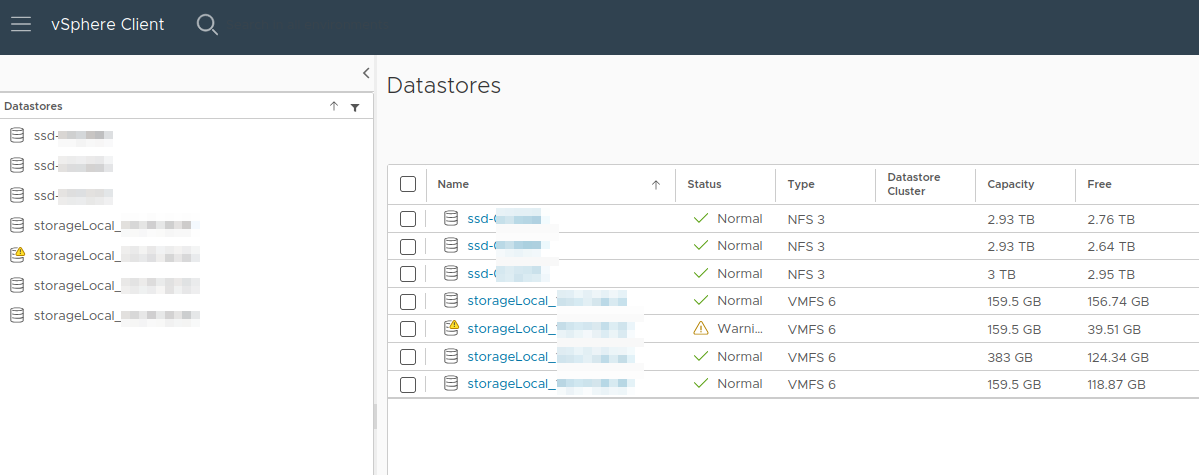The width and height of the screenshot is (1199, 475).
Task: Click Normal checkmark in 124.34 GB free row
Action: [701, 356]
